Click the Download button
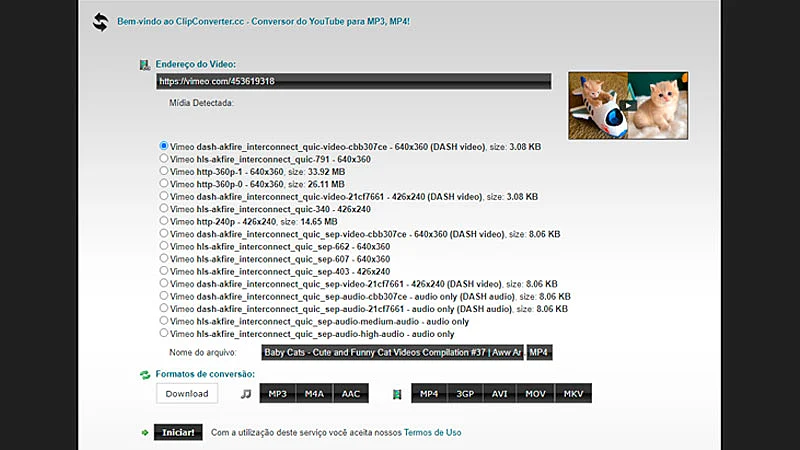 187,394
